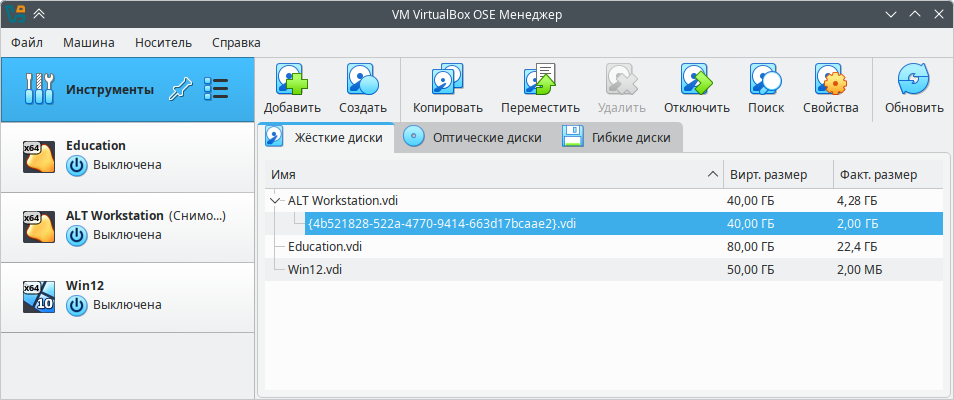Sort by Факт. размер column header
The image size is (954, 400).
click(888, 175)
